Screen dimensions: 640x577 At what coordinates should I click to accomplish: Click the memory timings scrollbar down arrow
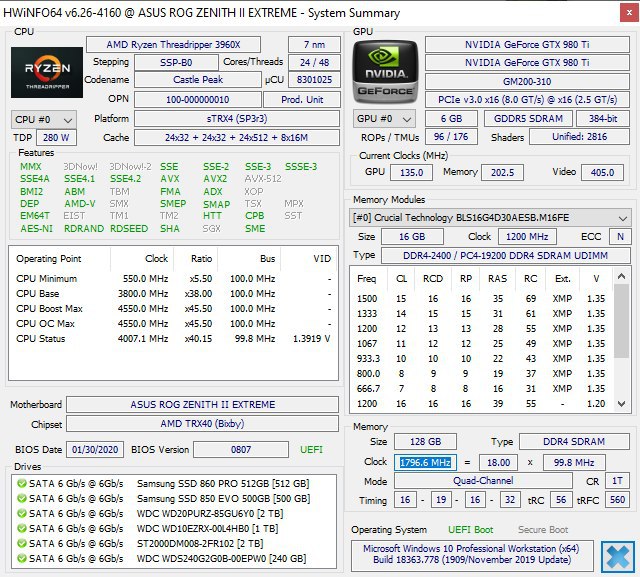621,404
